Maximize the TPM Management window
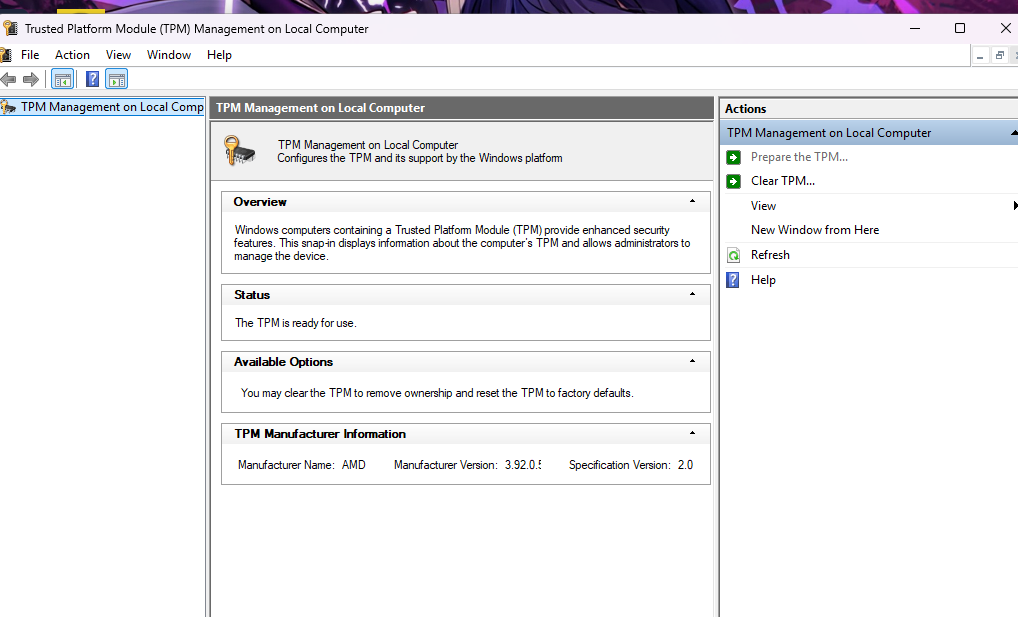The width and height of the screenshot is (1018, 617). tap(960, 29)
